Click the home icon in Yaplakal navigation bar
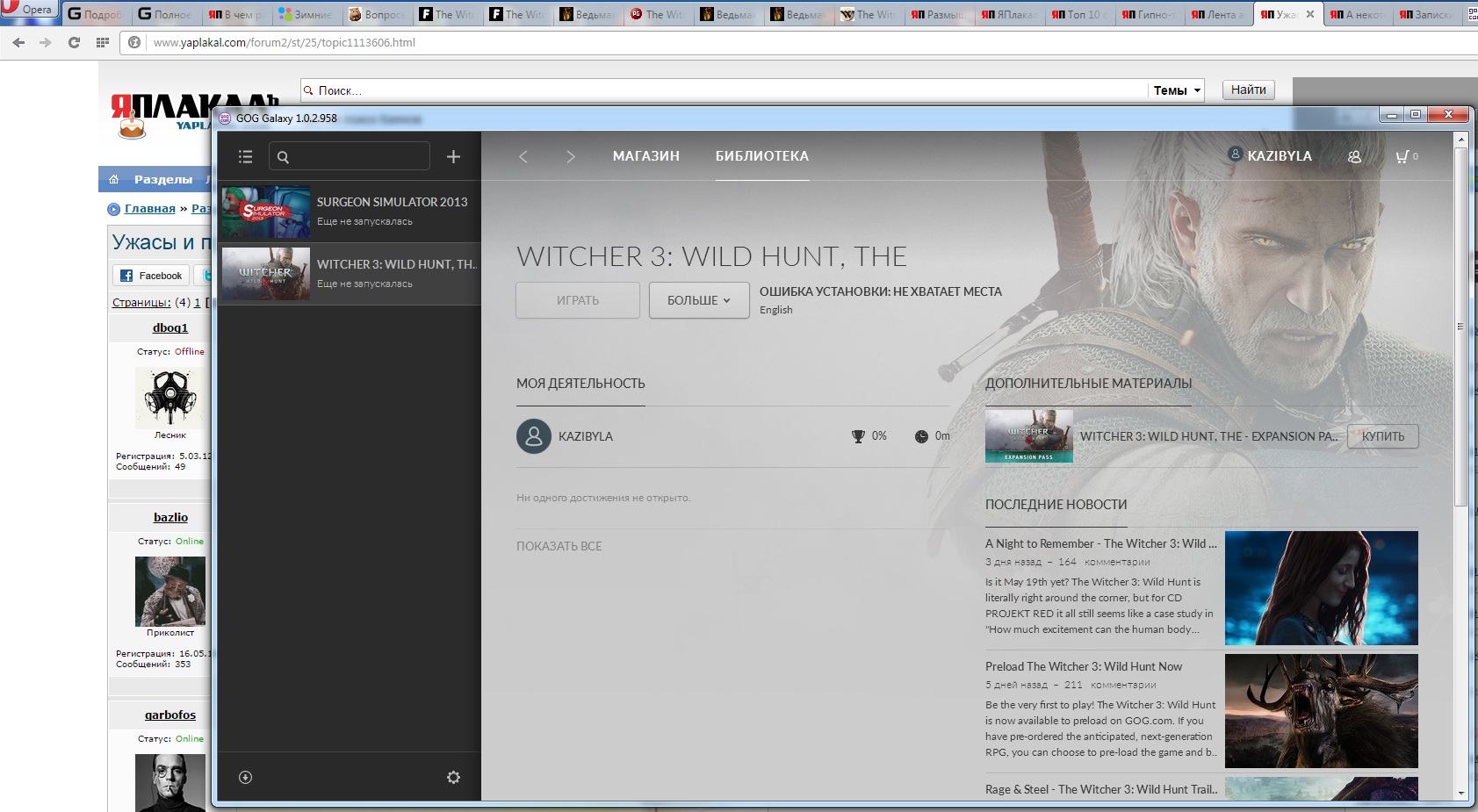Screen dimensions: 1478x812 click(113, 179)
